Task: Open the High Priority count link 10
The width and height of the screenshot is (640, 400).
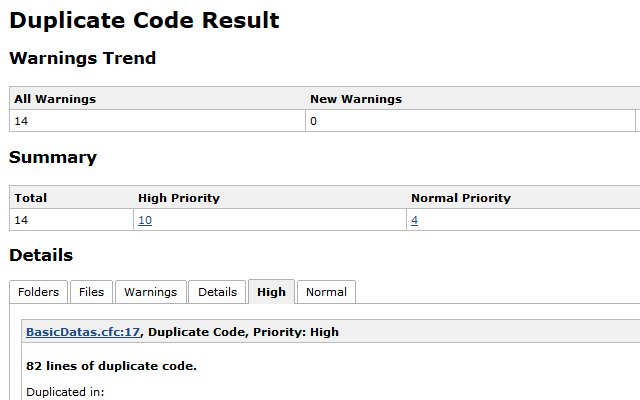Action: pos(145,220)
